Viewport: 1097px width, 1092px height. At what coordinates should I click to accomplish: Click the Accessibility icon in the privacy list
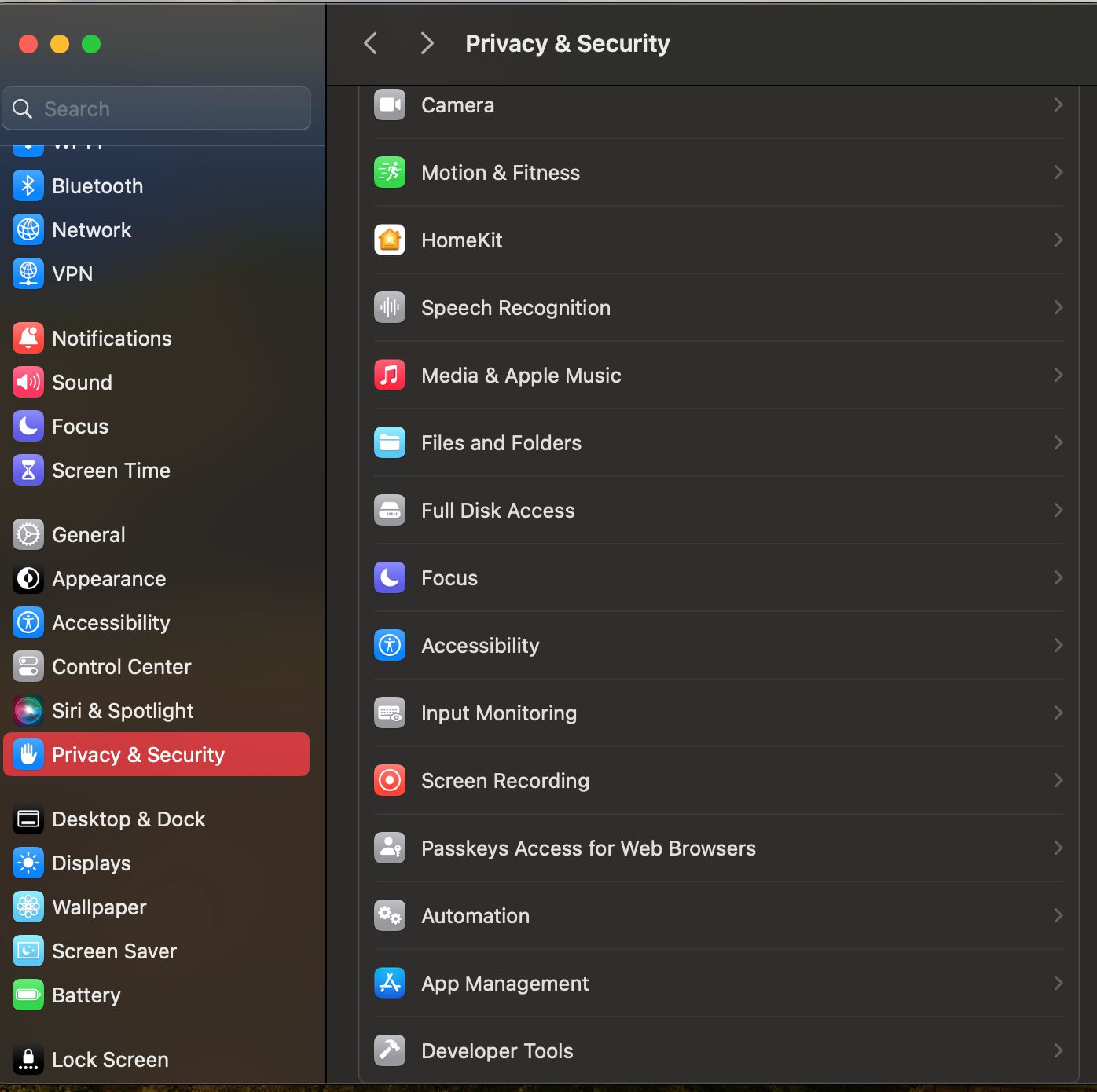(x=390, y=646)
